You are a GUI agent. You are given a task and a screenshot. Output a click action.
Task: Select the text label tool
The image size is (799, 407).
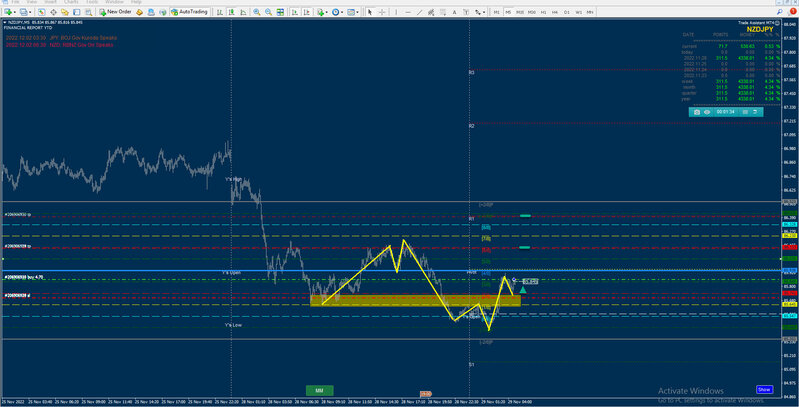(x=466, y=12)
